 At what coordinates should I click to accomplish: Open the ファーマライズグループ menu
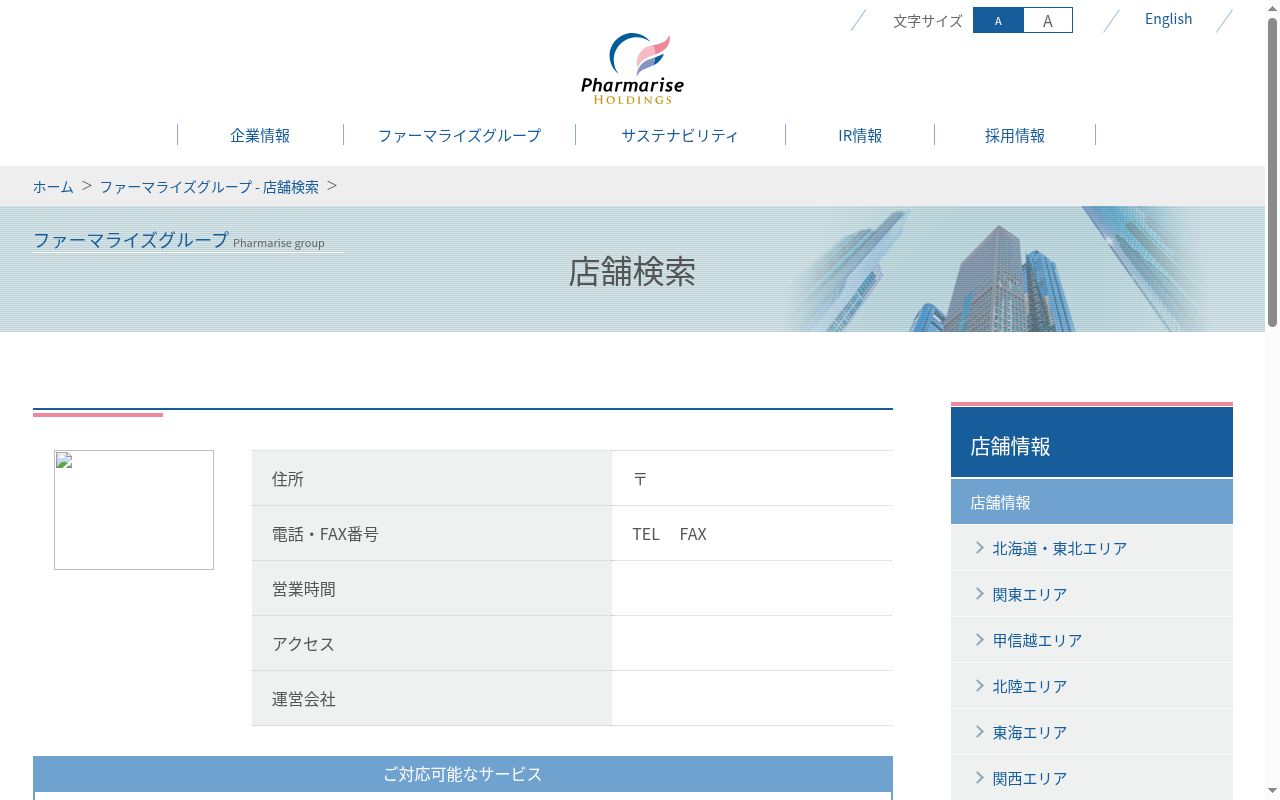459,135
